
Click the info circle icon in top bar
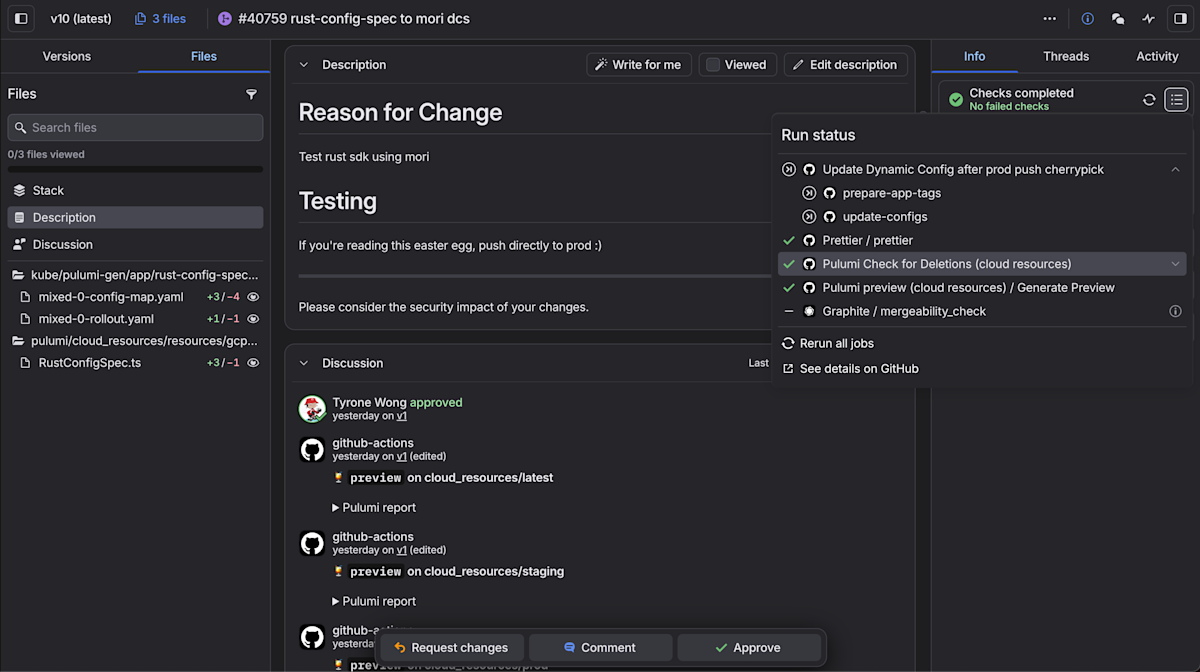(x=1088, y=19)
